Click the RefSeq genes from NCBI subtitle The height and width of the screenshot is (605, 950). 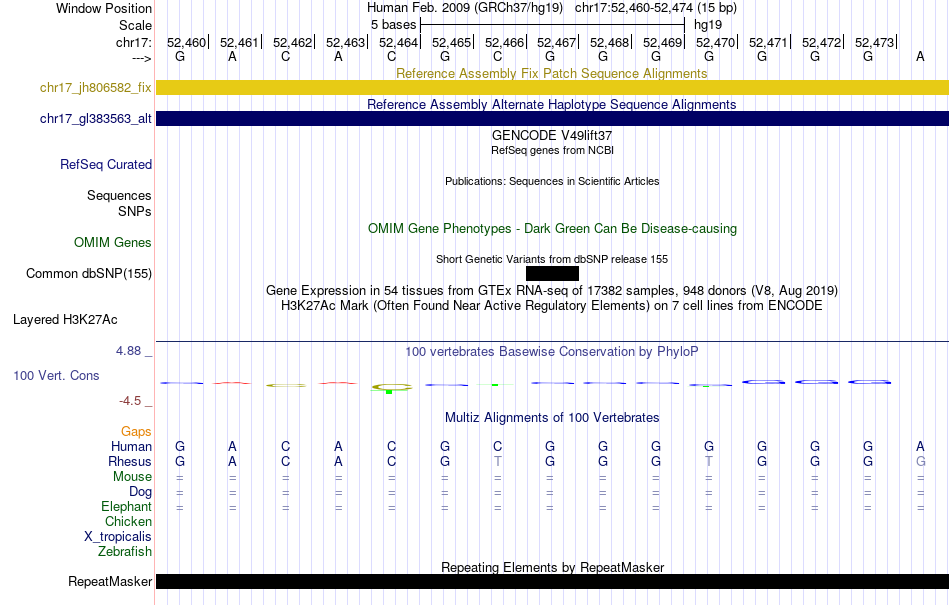(x=552, y=150)
